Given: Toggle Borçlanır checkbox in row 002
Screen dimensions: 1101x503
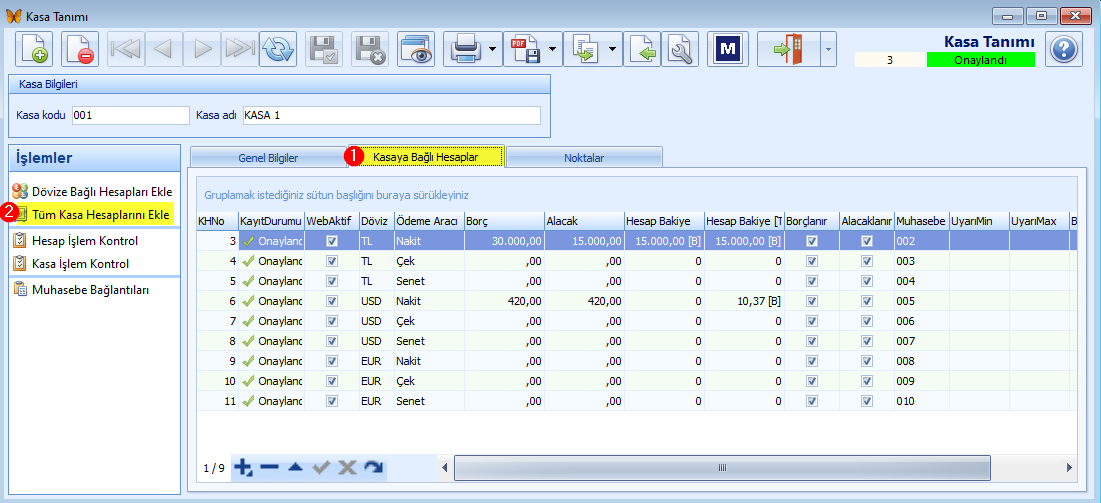Looking at the screenshot, I should [x=812, y=241].
